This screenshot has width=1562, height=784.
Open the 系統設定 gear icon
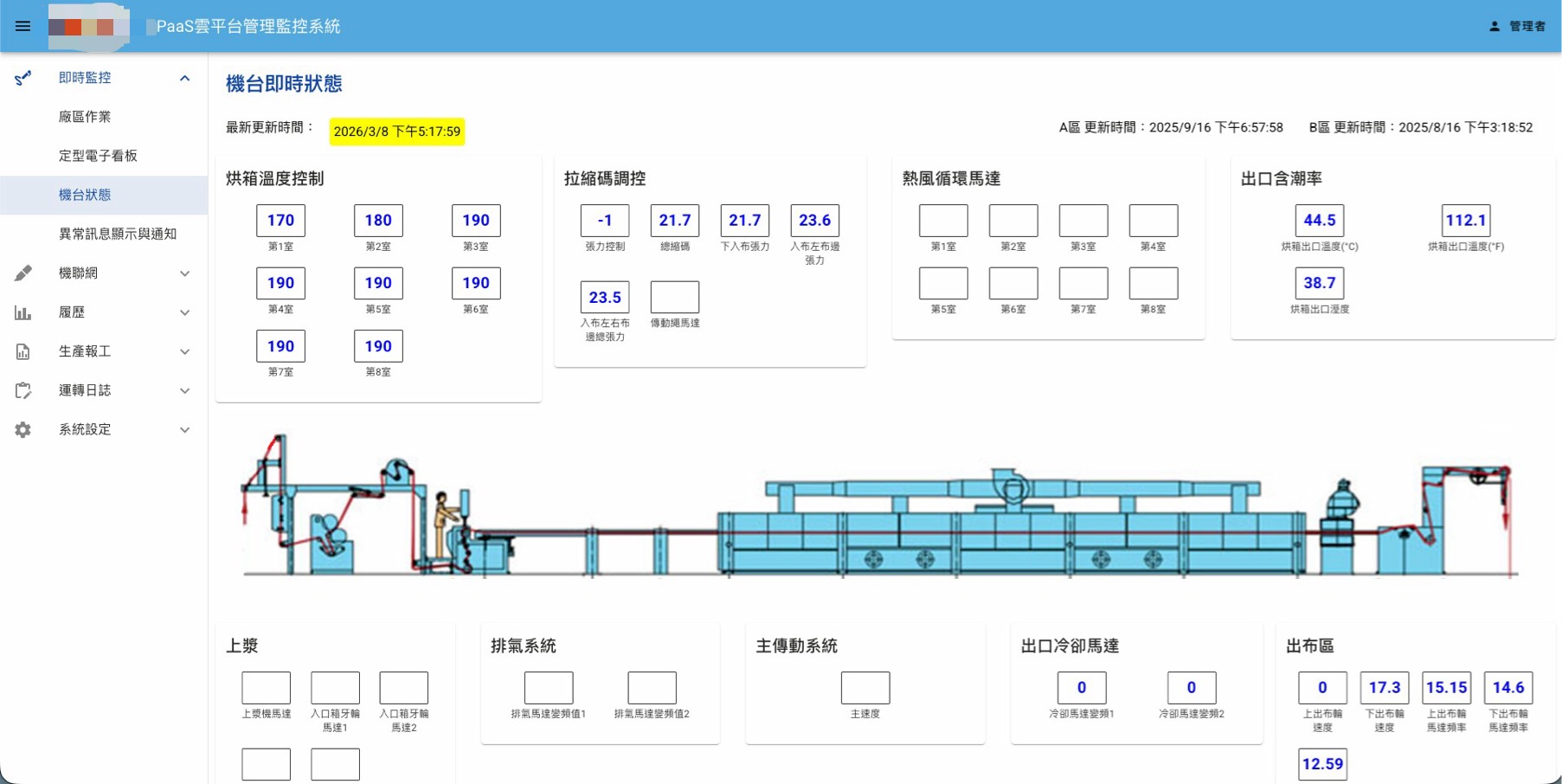click(x=22, y=428)
